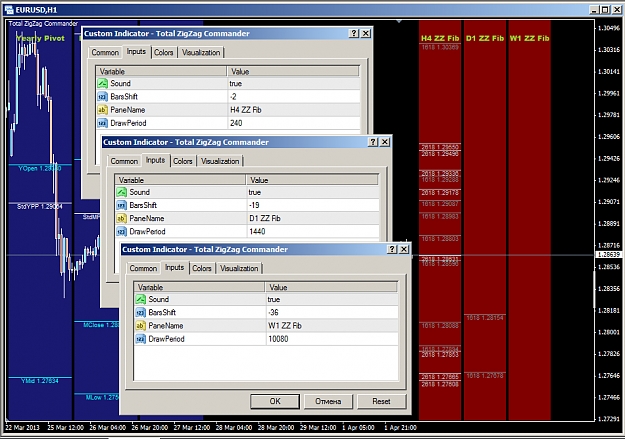This screenshot has height=439, width=625.
Task: Click the YOpen level label on chart
Action: 40,169
